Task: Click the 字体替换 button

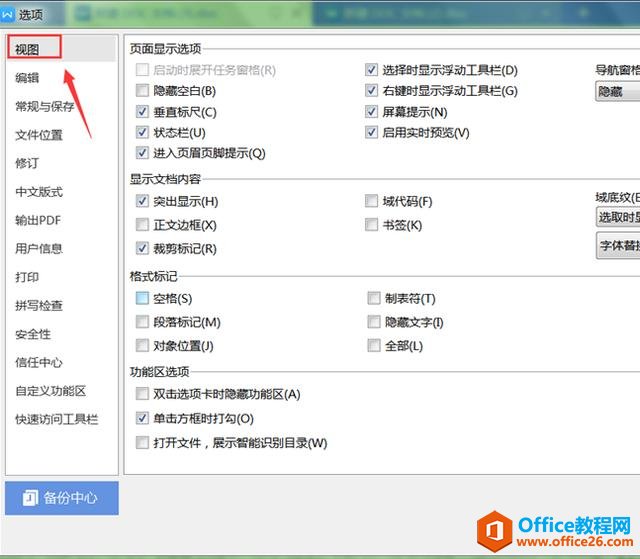Action: click(x=618, y=245)
